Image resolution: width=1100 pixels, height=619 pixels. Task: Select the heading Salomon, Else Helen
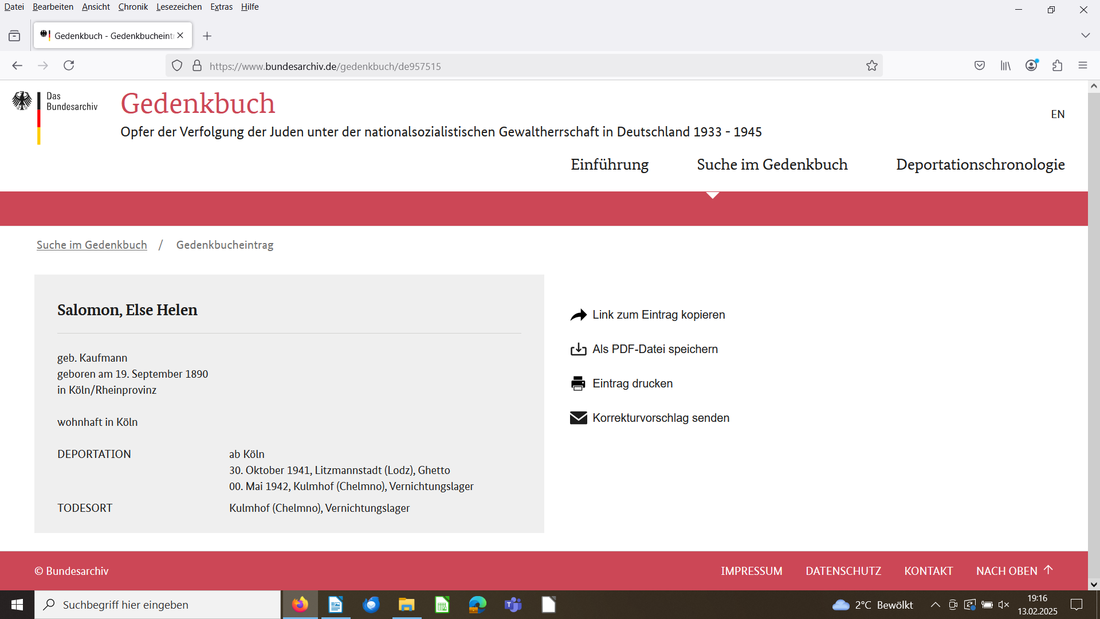[127, 310]
